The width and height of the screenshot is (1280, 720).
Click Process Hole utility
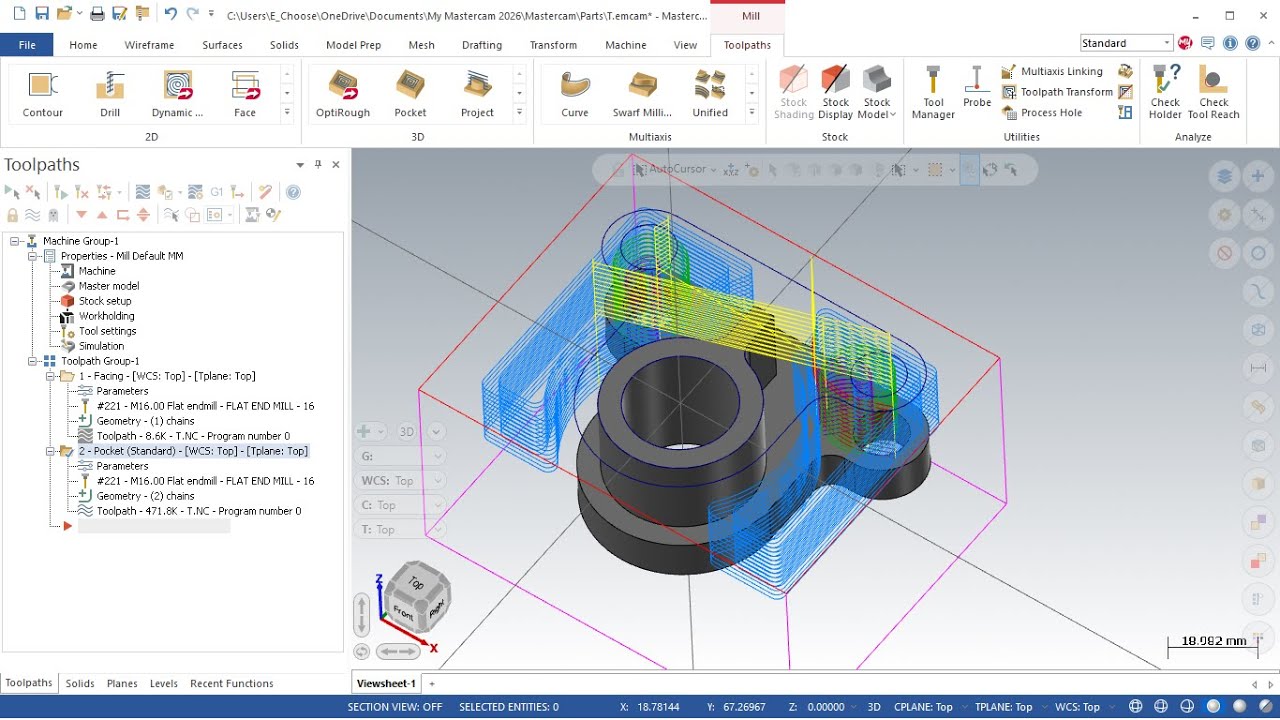pos(1042,113)
